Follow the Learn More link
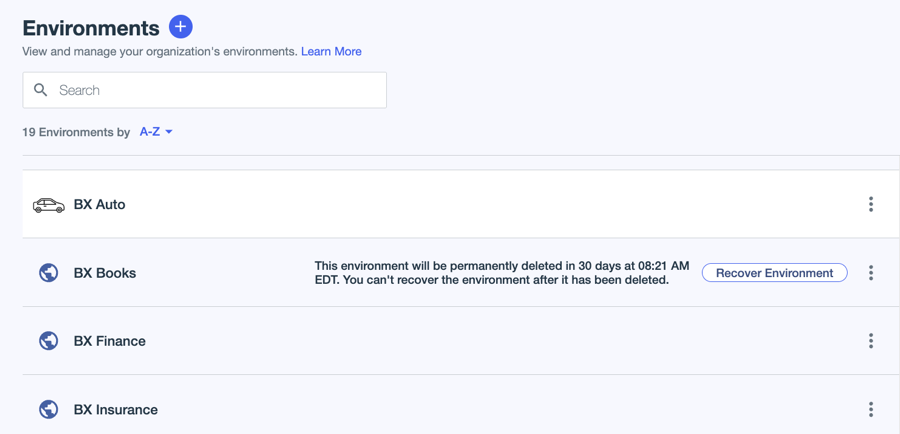The height and width of the screenshot is (434, 900). tap(331, 51)
